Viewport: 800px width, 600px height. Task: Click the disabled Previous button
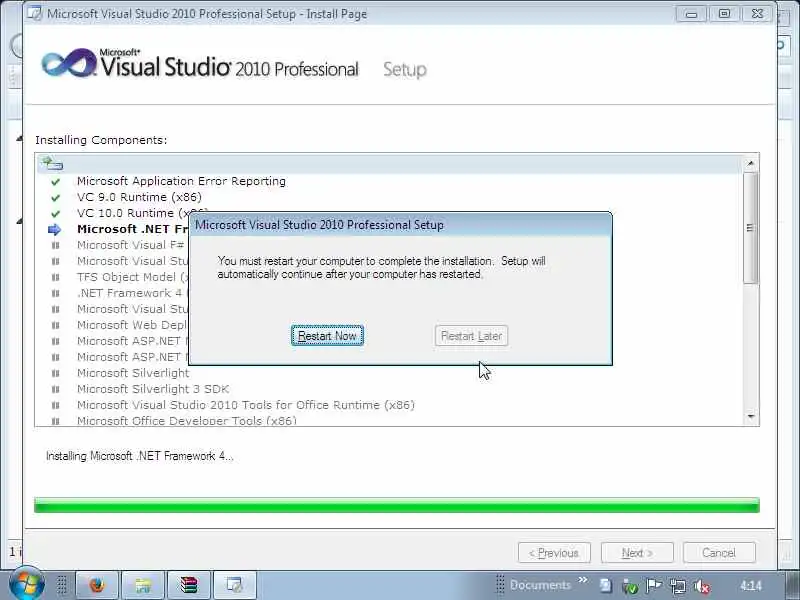pyautogui.click(x=554, y=553)
